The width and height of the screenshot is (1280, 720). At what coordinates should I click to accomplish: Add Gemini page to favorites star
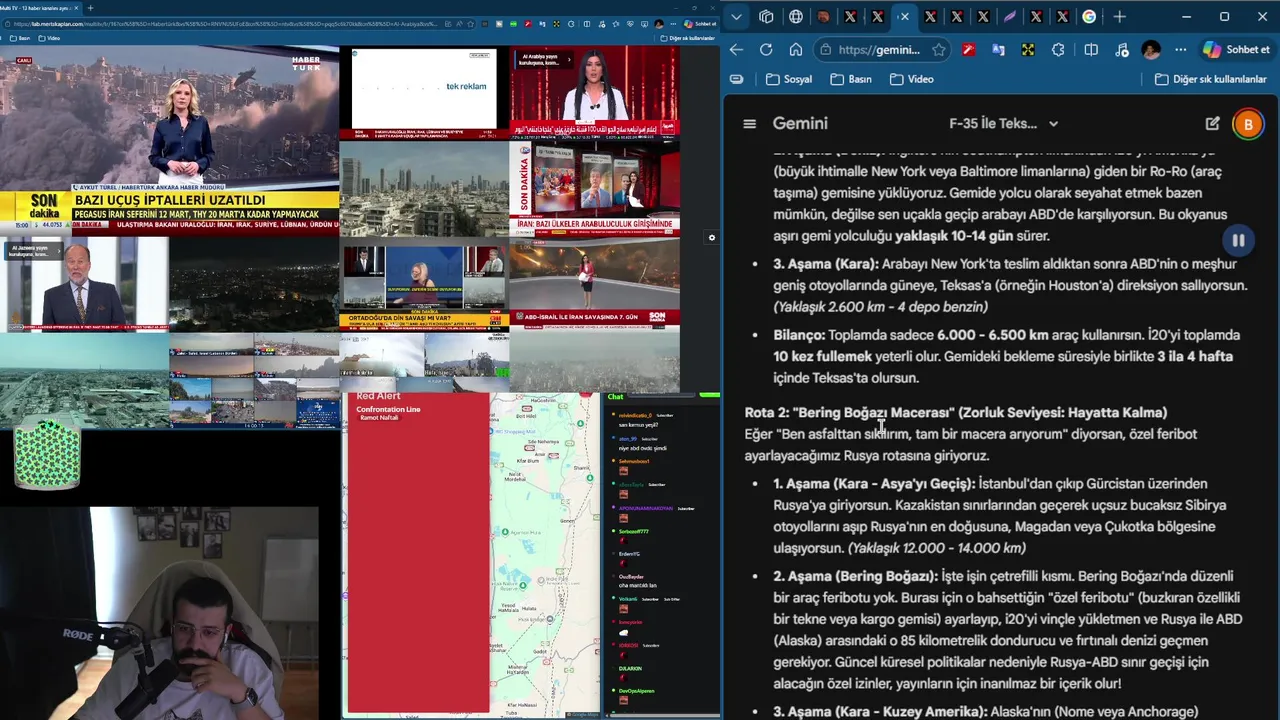(939, 49)
